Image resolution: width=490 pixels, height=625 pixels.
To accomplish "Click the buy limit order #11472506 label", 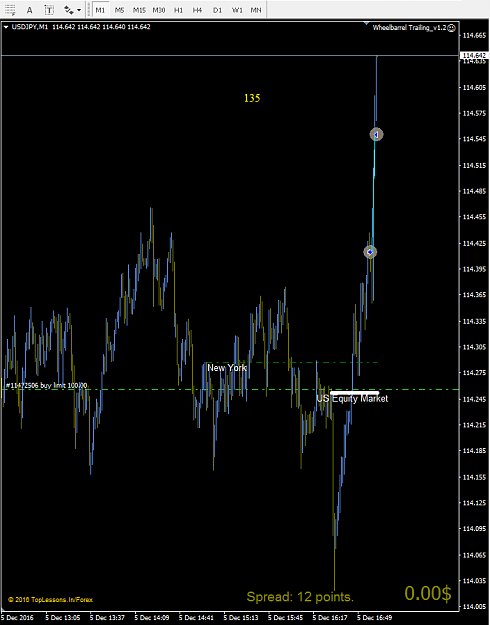I will [x=47, y=385].
